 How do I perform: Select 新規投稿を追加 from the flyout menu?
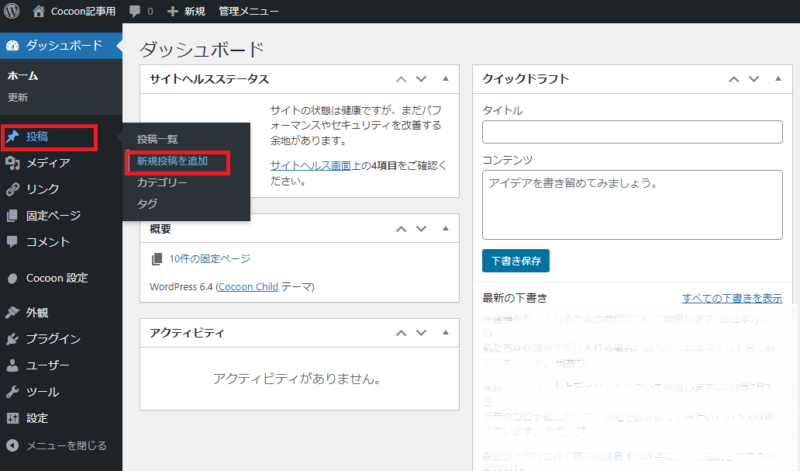172,161
